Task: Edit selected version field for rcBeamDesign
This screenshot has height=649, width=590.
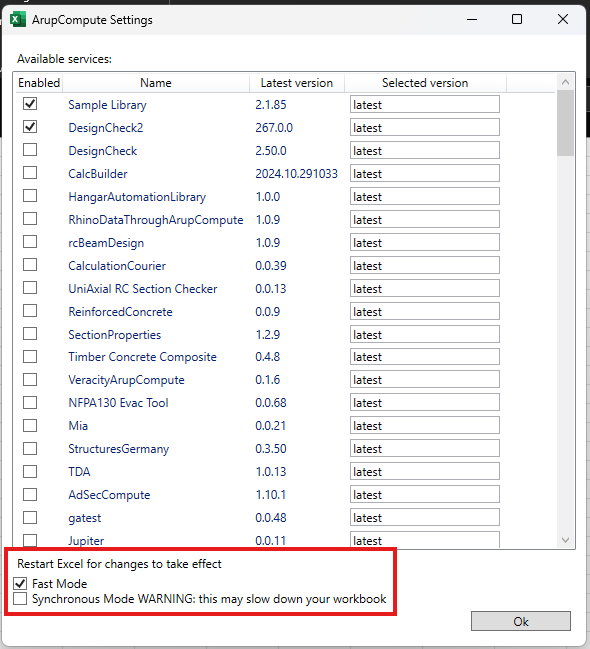Action: (425, 242)
